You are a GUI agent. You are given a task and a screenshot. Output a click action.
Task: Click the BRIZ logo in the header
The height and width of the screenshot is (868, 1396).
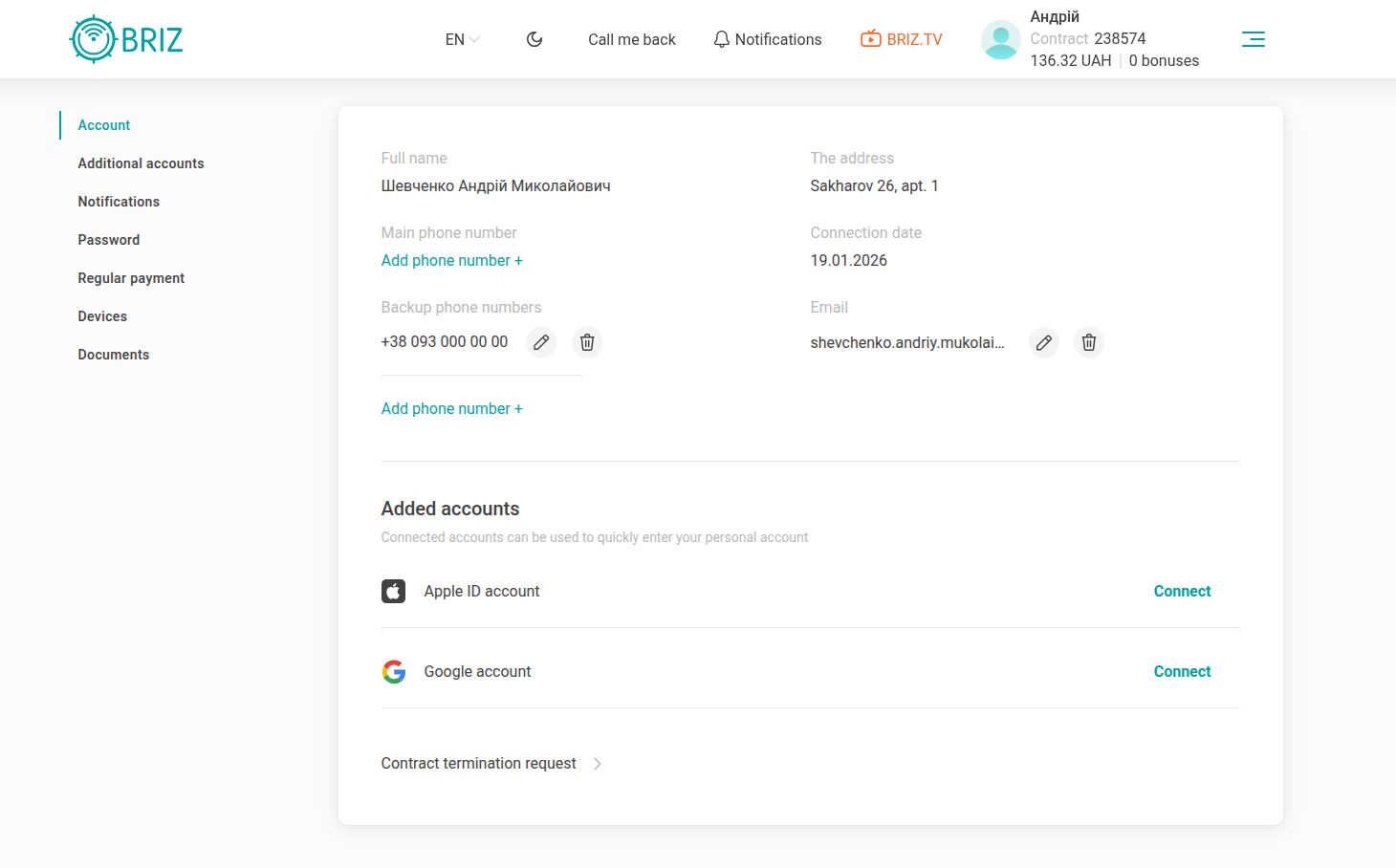pos(126,39)
